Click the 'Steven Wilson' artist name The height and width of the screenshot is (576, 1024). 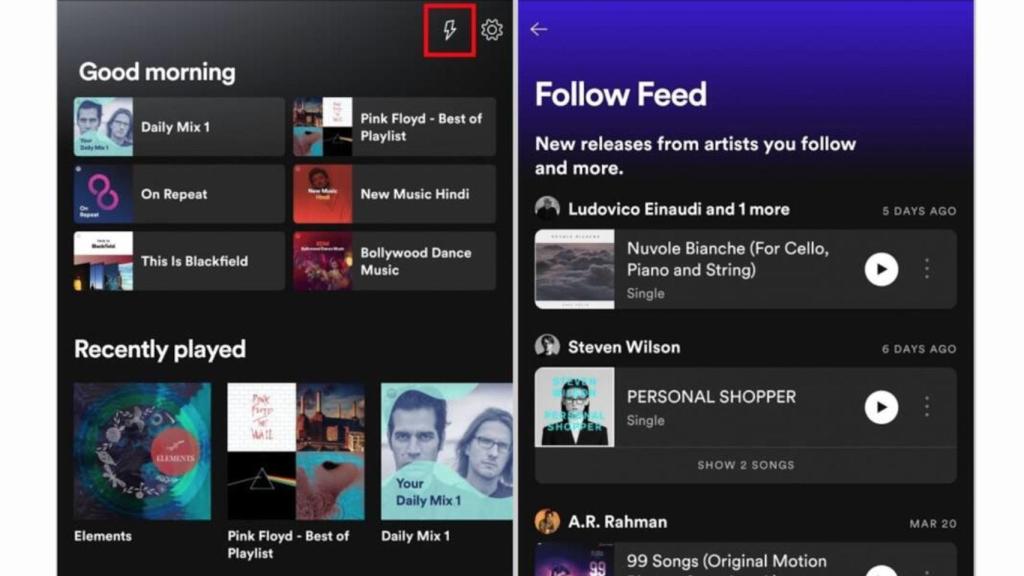624,347
